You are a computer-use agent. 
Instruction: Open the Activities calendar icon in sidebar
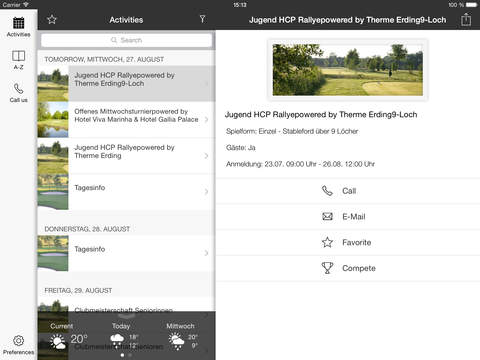tap(18, 23)
